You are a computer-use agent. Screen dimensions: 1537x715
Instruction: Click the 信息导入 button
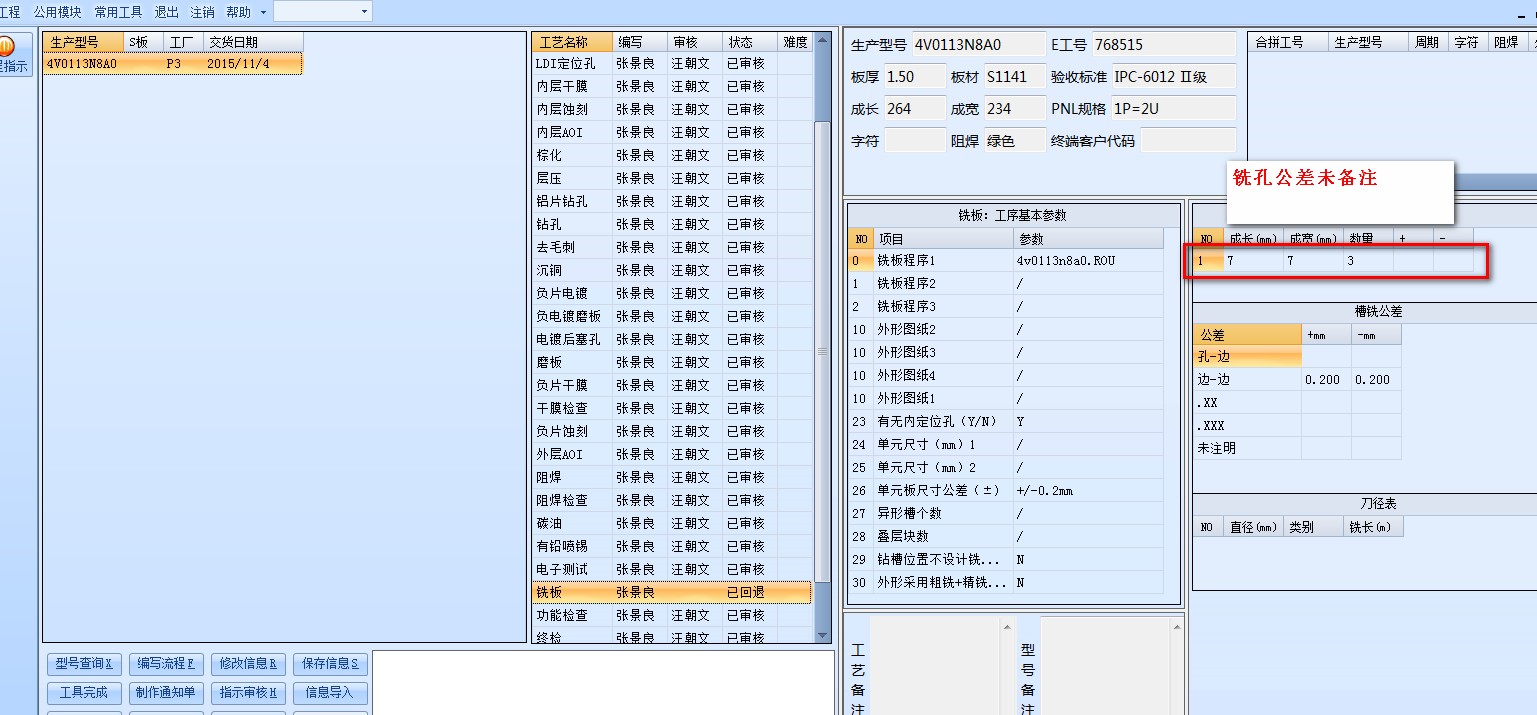330,693
